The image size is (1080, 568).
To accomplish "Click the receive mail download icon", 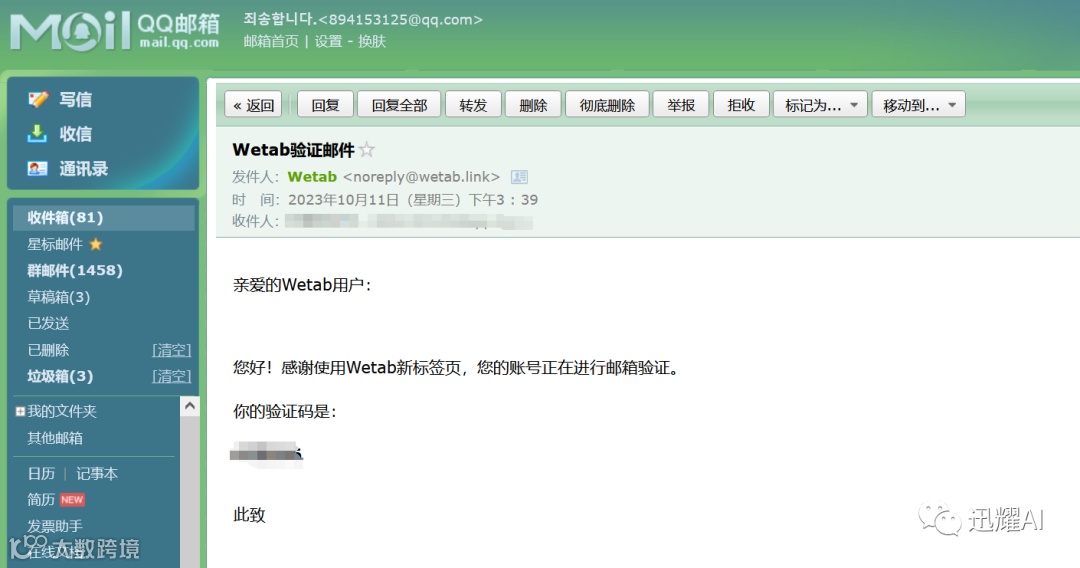I will [x=37, y=134].
